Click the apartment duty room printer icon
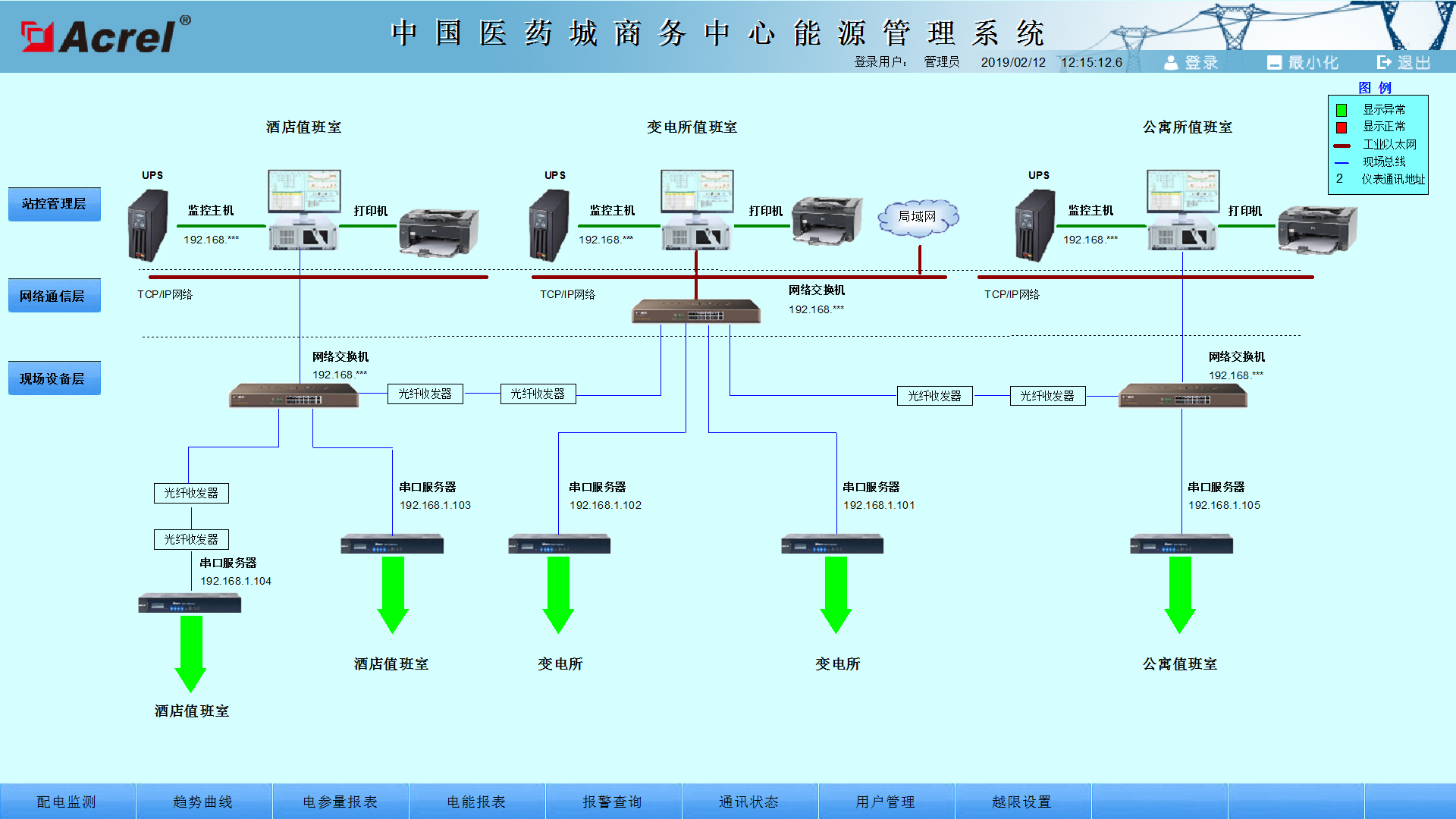The height and width of the screenshot is (819, 1456). [1317, 229]
